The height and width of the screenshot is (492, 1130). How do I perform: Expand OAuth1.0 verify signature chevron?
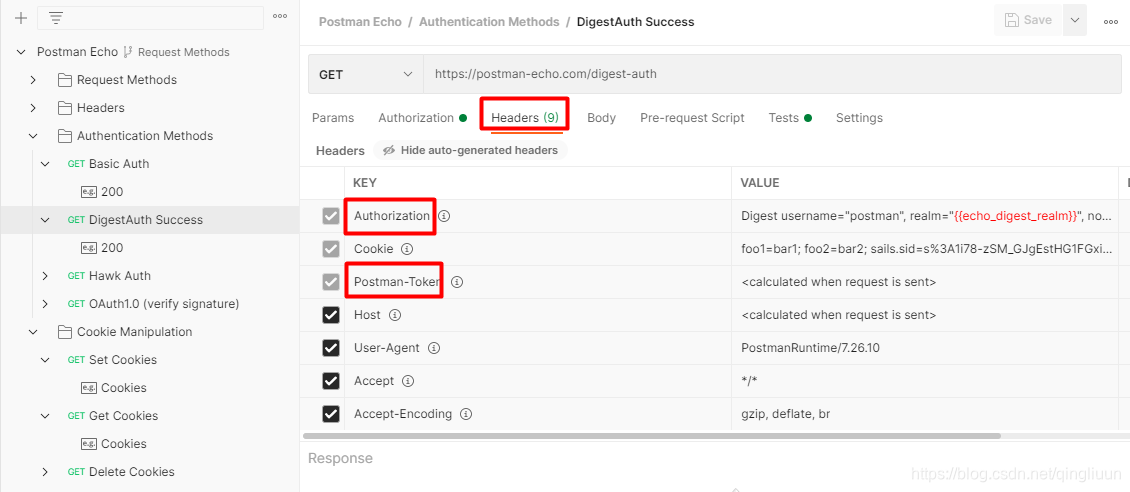[45, 303]
